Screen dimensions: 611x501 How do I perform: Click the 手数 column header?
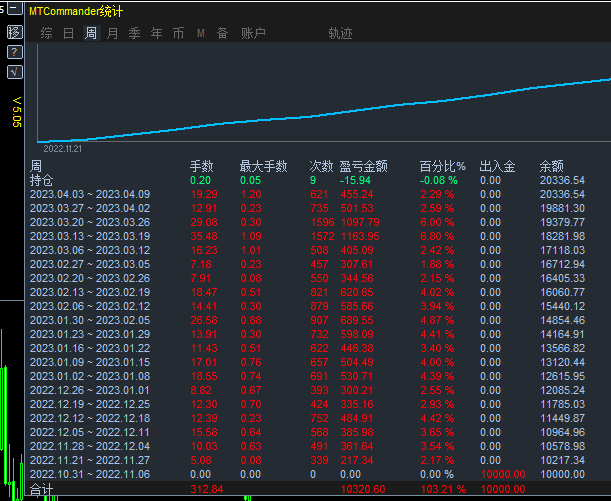point(202,166)
